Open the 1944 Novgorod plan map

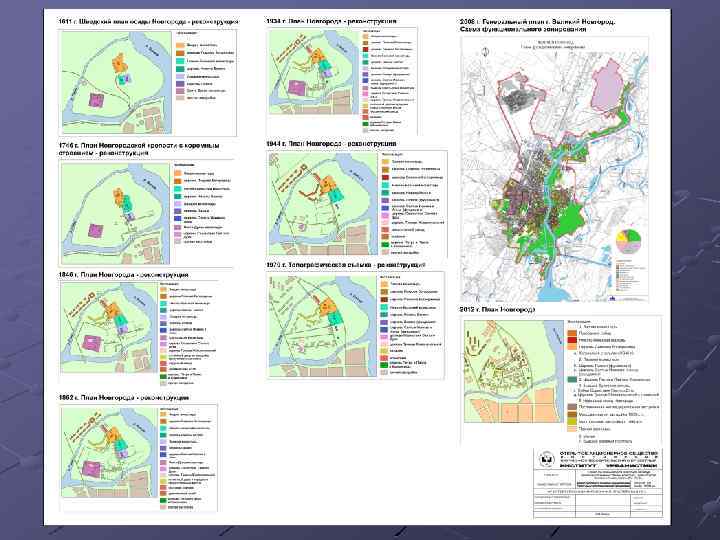pos(323,204)
